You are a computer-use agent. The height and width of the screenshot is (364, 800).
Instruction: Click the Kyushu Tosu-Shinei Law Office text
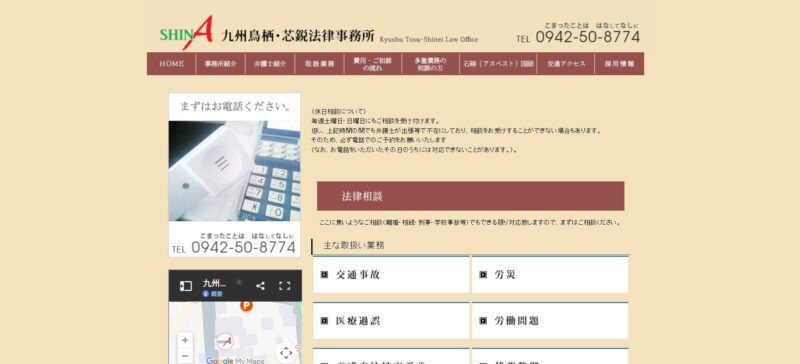pos(429,39)
